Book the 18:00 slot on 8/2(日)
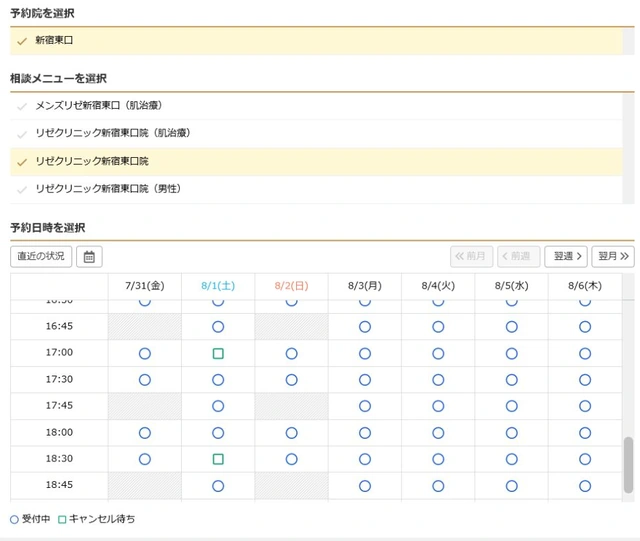 (x=291, y=433)
